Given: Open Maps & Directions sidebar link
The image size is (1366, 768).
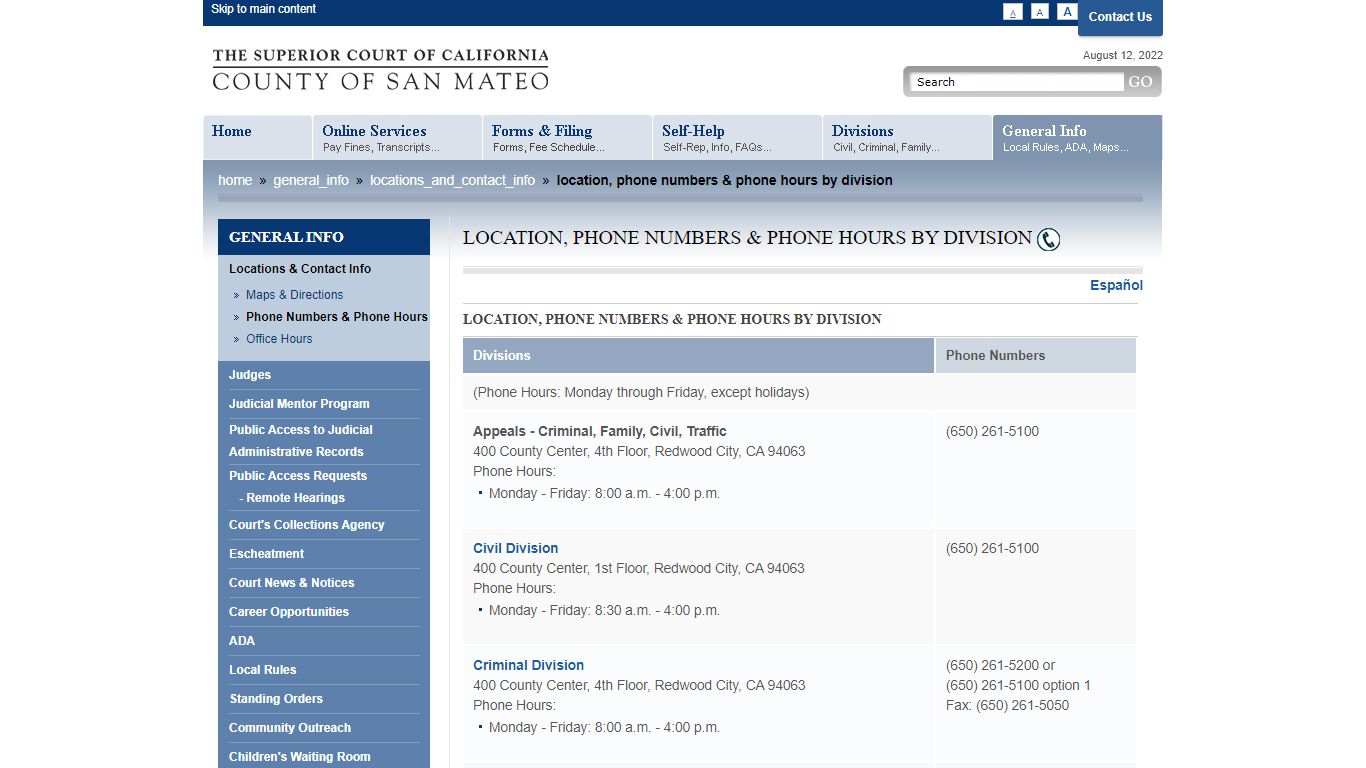Looking at the screenshot, I should pyautogui.click(x=294, y=295).
